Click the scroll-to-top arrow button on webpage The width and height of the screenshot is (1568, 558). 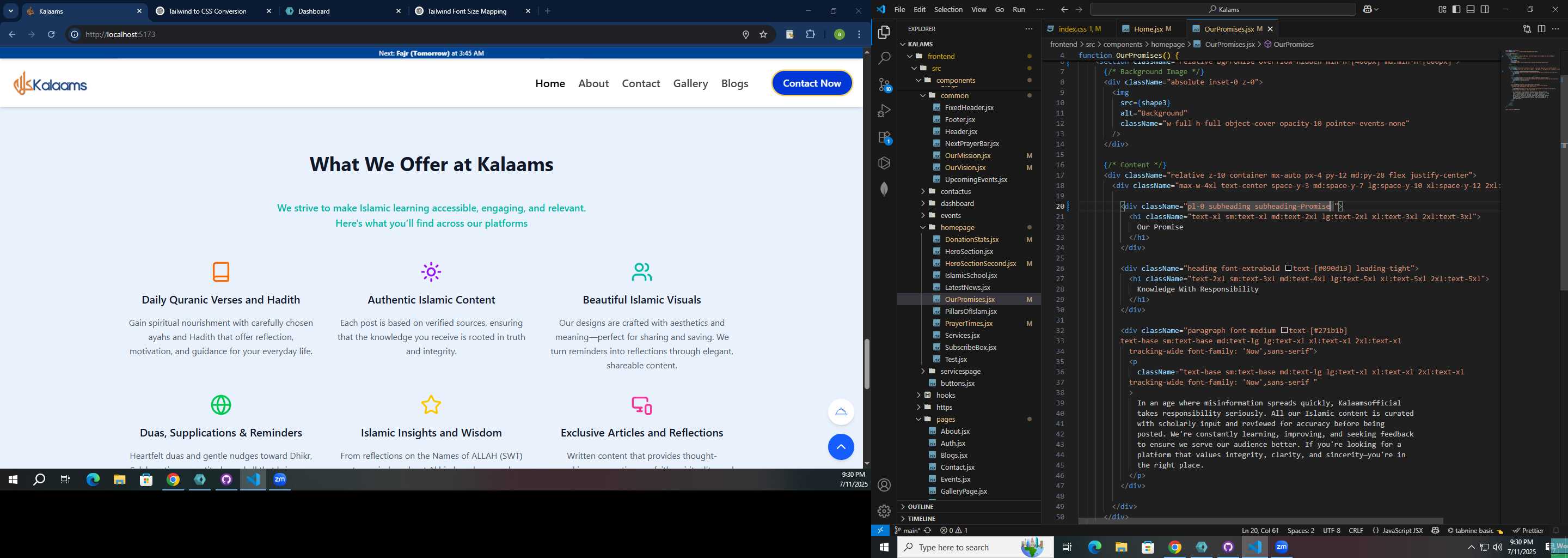coord(841,447)
